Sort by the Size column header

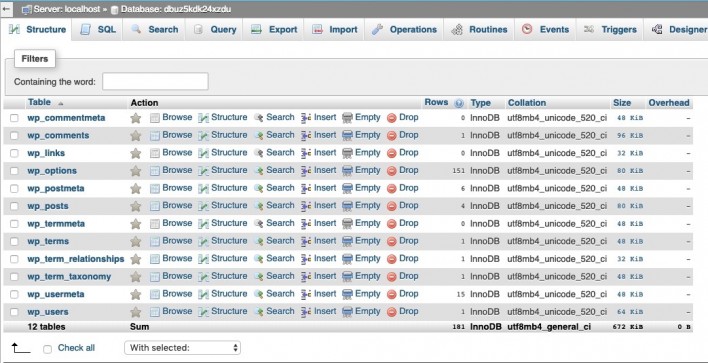[621, 103]
